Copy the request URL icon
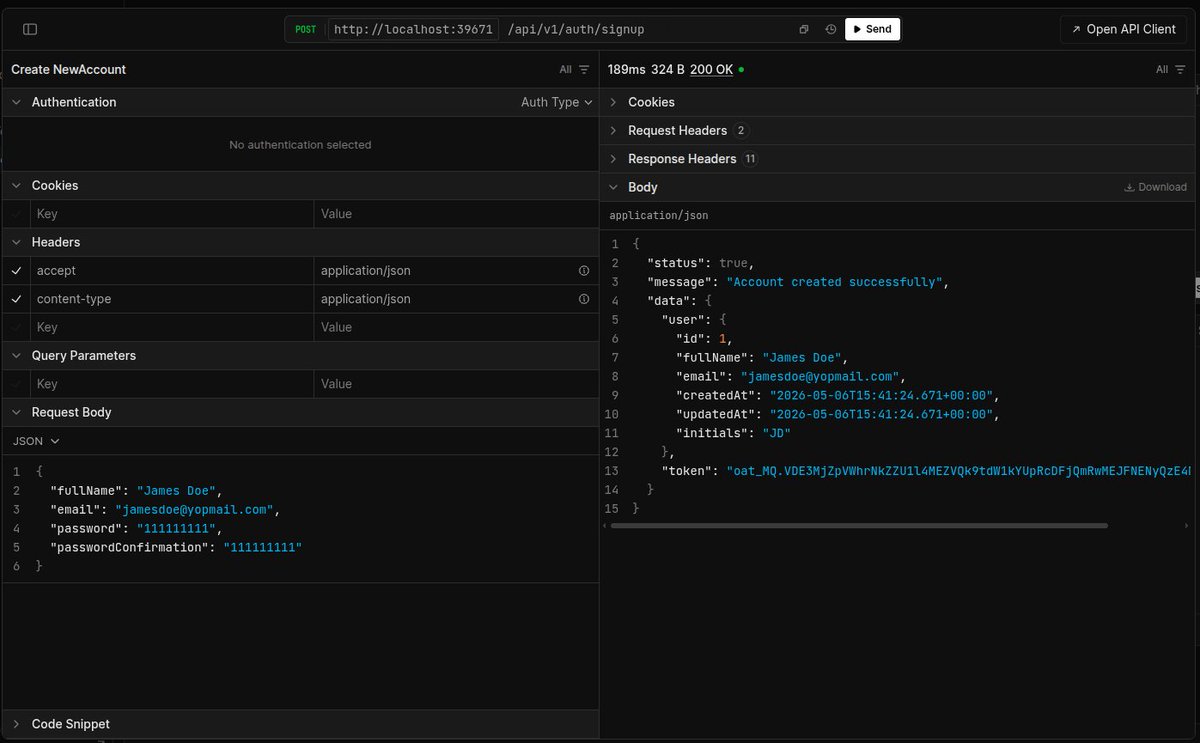1200x743 pixels. [x=804, y=30]
